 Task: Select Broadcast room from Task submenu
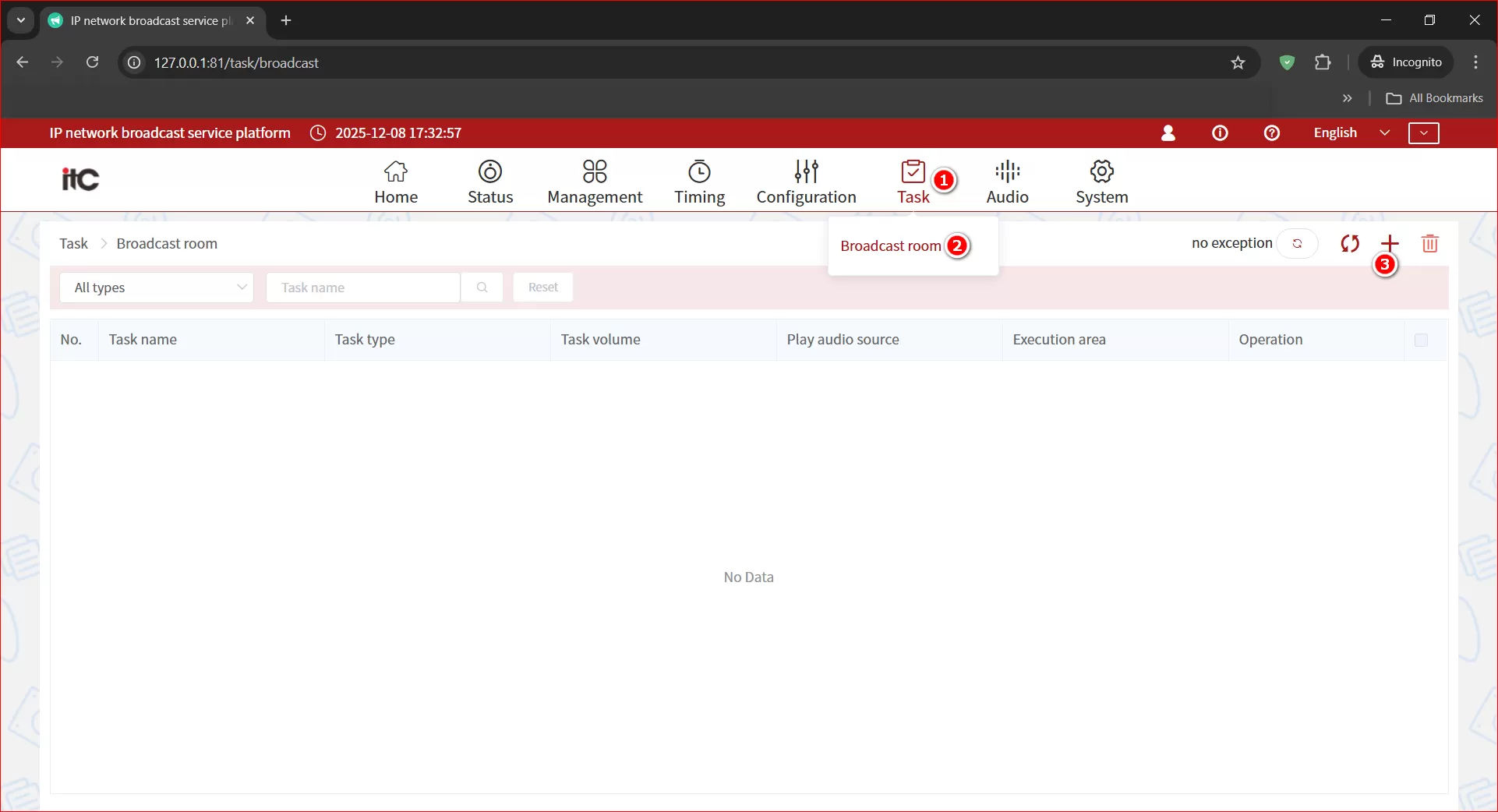[890, 246]
